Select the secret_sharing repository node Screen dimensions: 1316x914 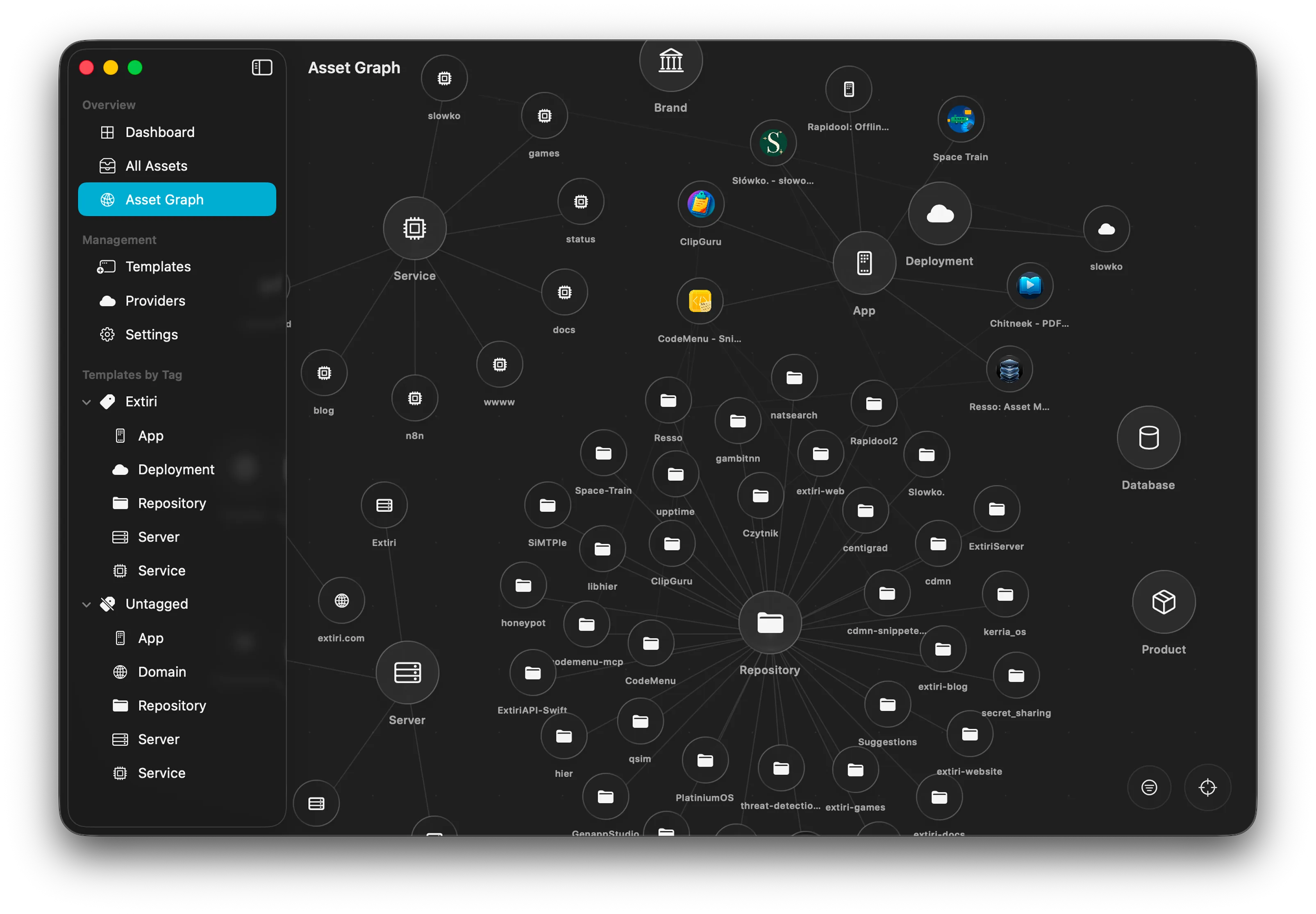[1016, 676]
